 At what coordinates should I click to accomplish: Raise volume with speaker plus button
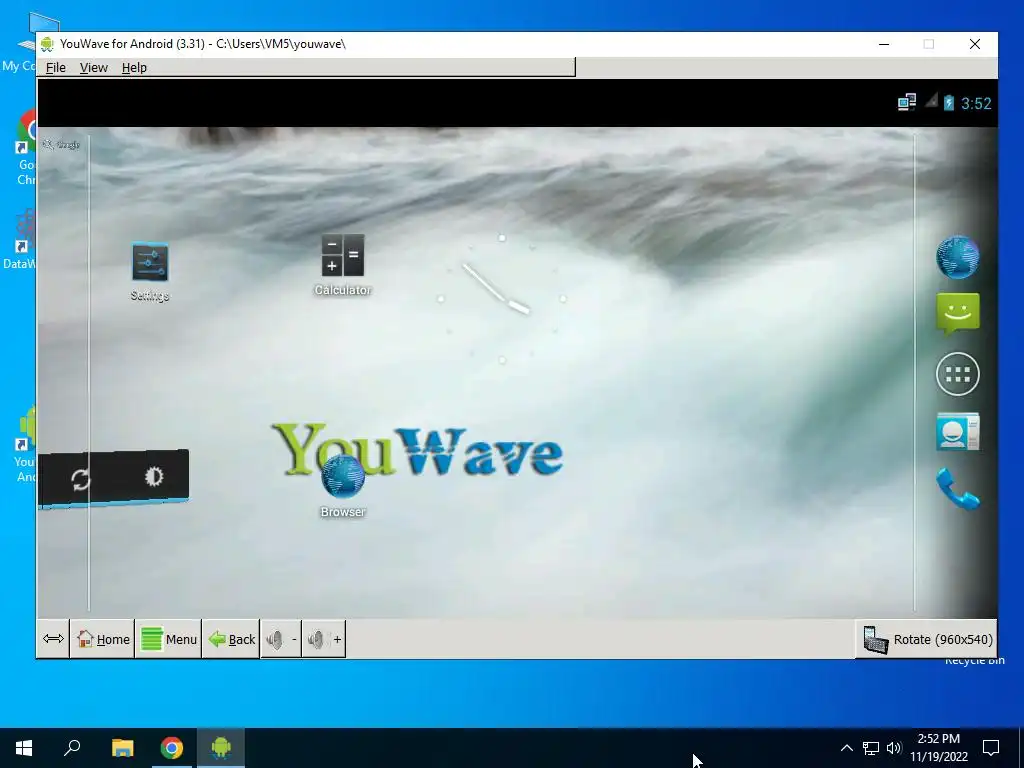coord(324,639)
